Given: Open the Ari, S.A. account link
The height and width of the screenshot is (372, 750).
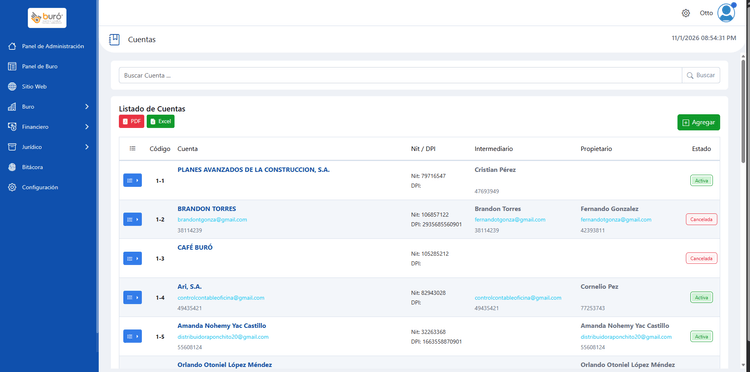Looking at the screenshot, I should [x=189, y=286].
